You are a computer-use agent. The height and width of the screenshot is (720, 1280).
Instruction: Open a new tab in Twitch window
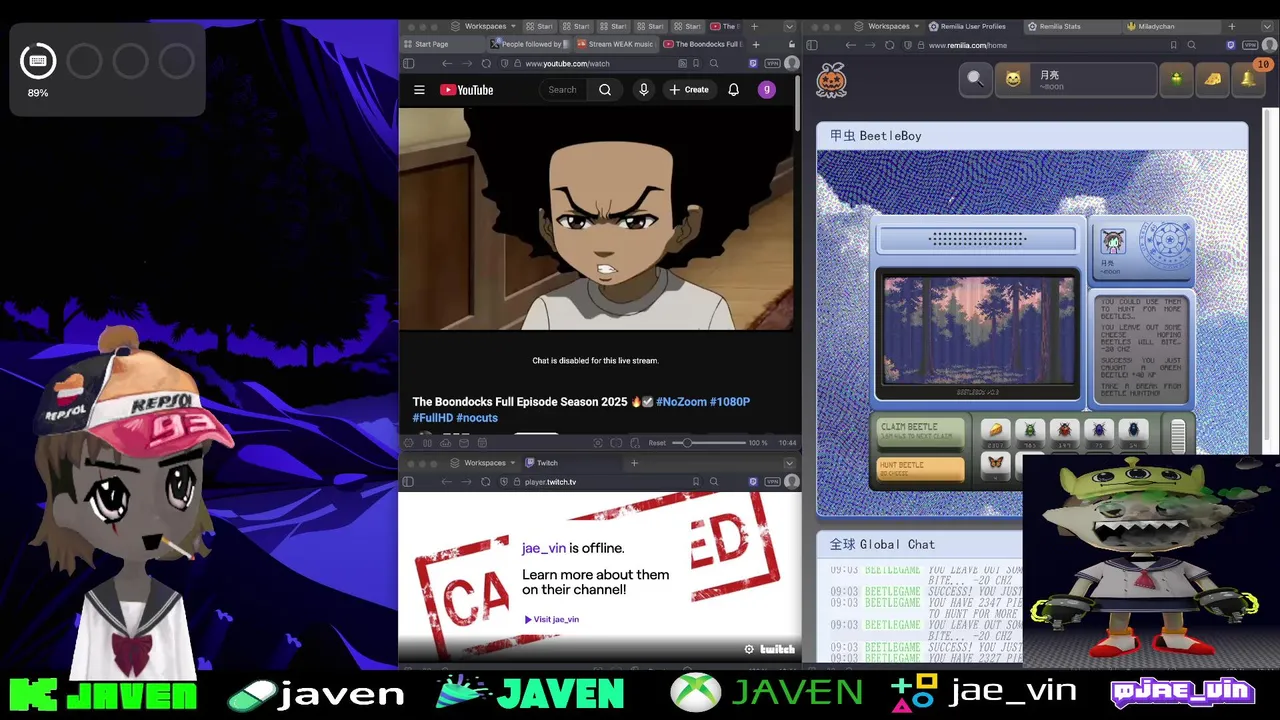coord(634,463)
